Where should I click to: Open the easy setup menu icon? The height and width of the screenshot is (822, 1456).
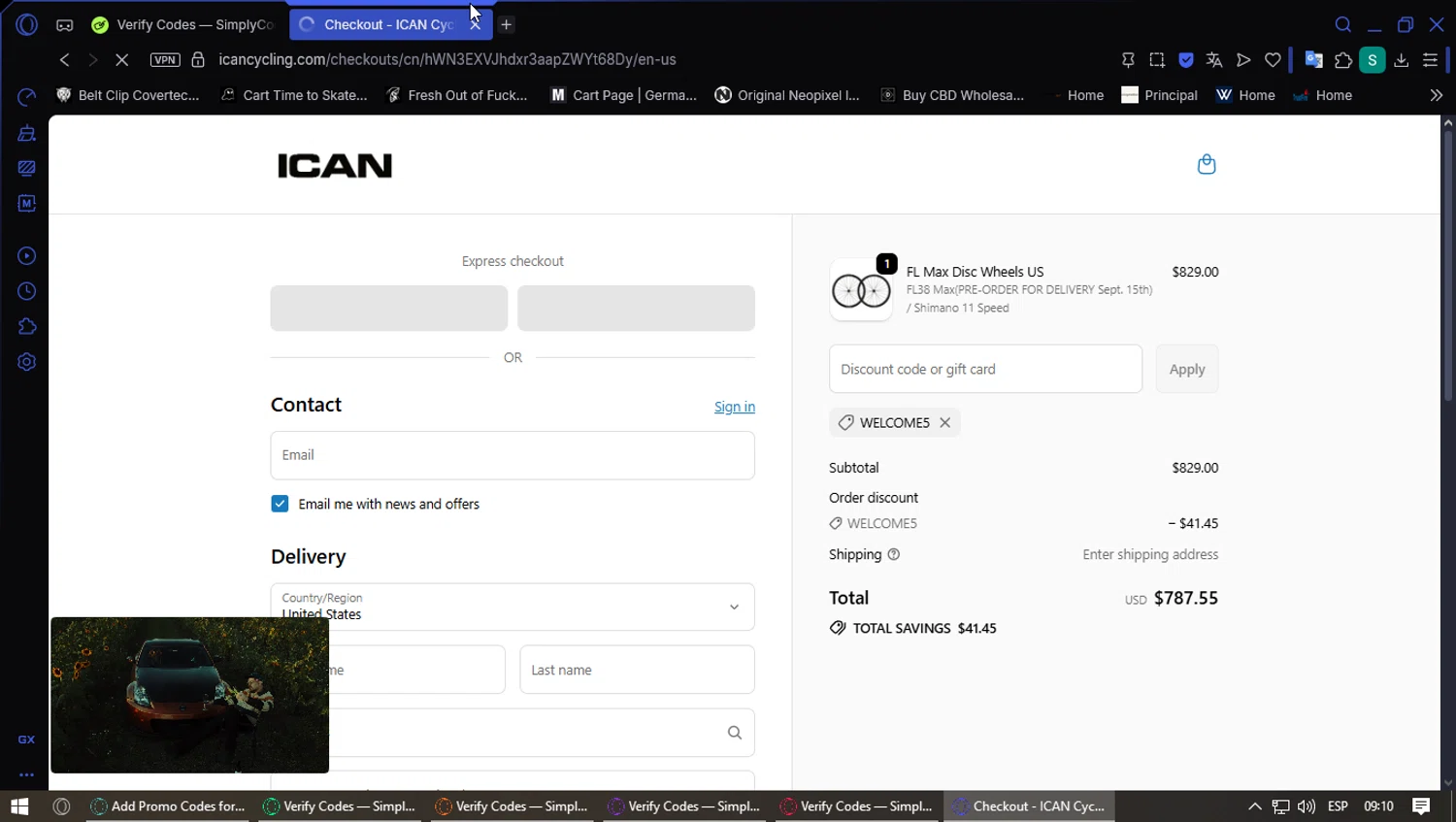pos(1430,60)
